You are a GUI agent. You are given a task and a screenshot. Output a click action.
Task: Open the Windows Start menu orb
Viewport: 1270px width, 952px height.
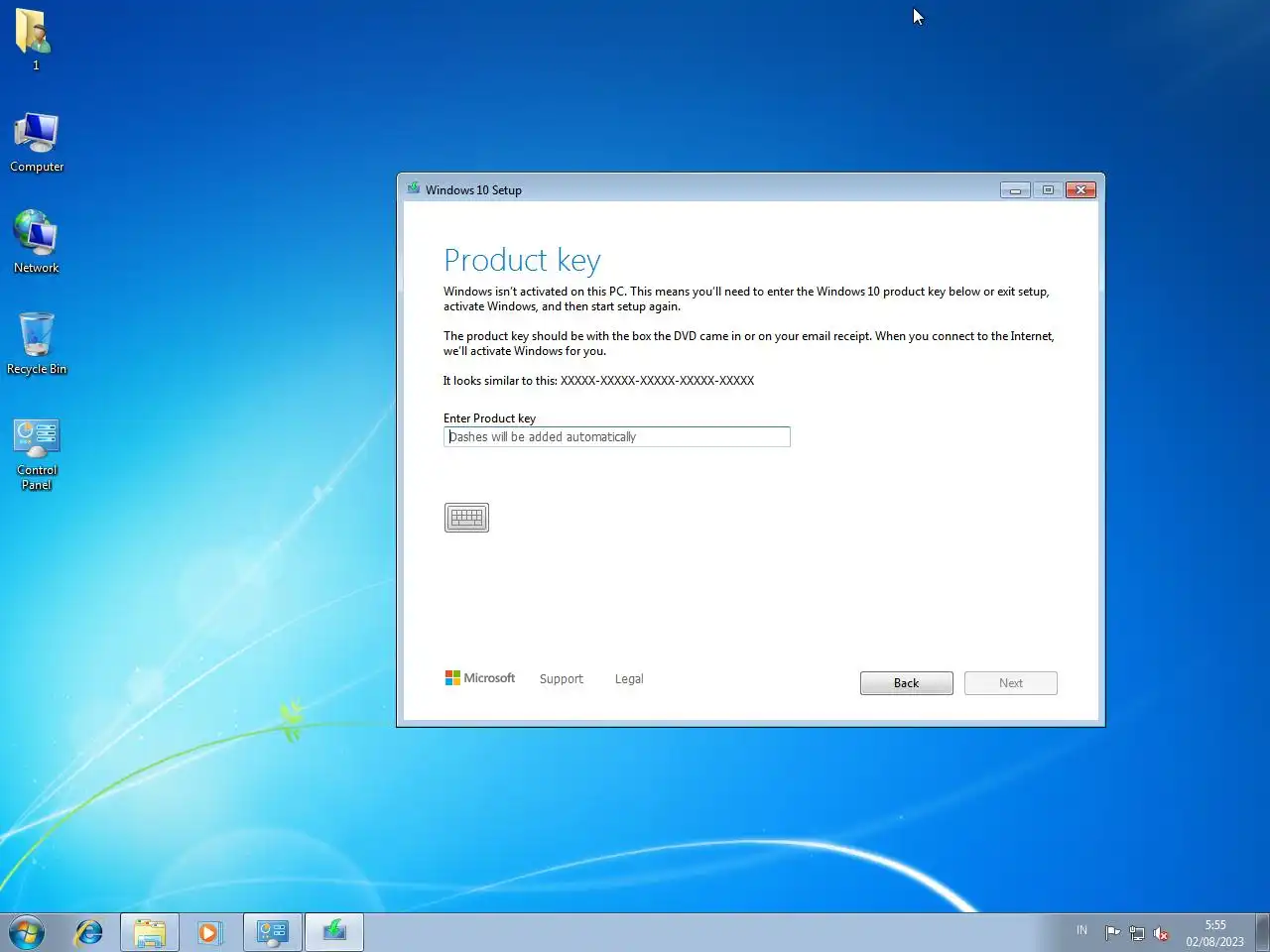tap(27, 932)
